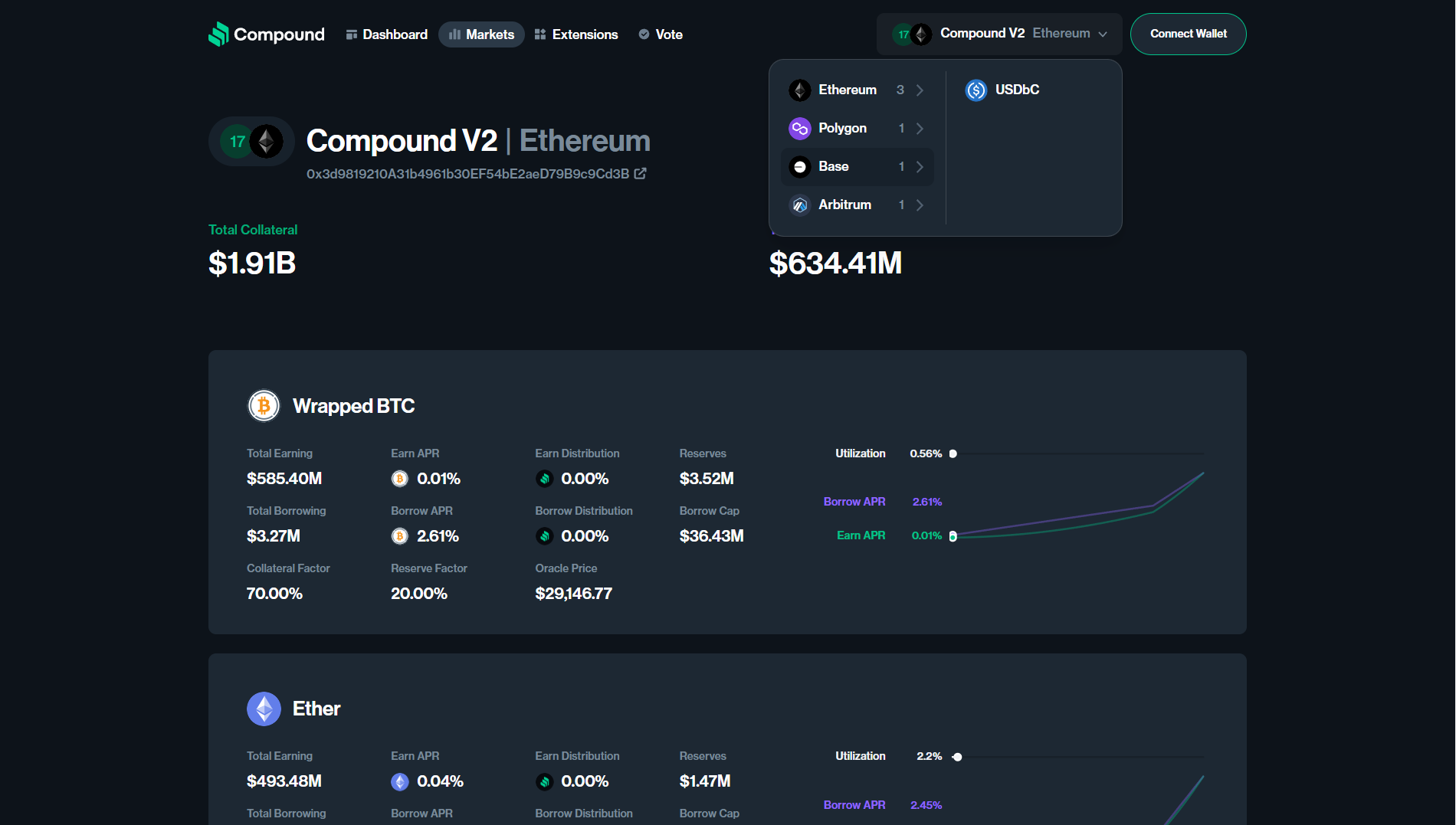Click the WBTC Borrow APR chart label
This screenshot has height=825, width=1456.
tap(854, 502)
